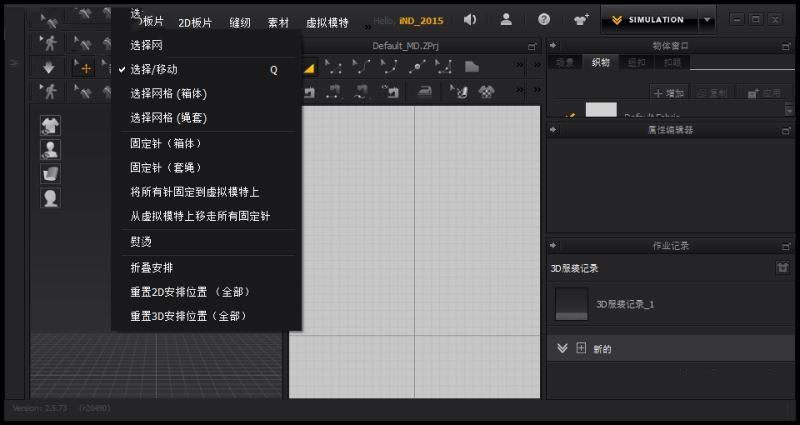Click the trash icon in 3D服装记录
Image resolution: width=800 pixels, height=425 pixels.
pyautogui.click(x=782, y=268)
